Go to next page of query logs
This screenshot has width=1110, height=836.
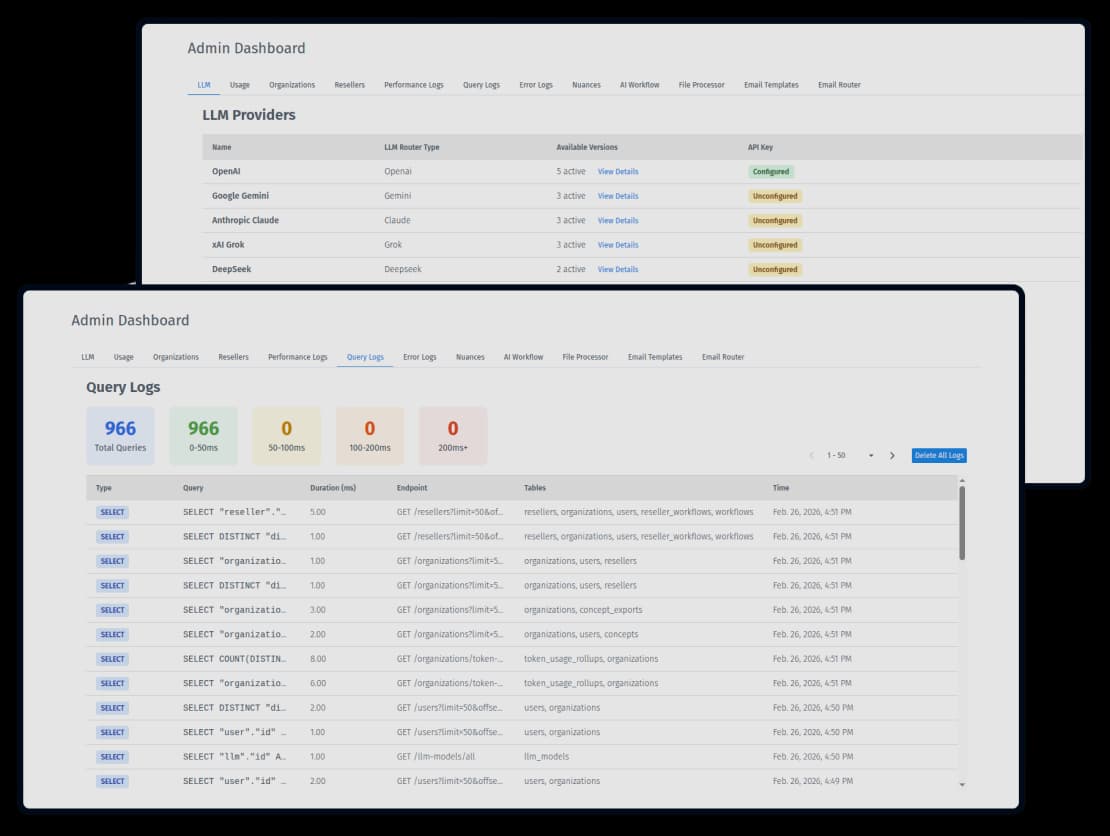892,455
